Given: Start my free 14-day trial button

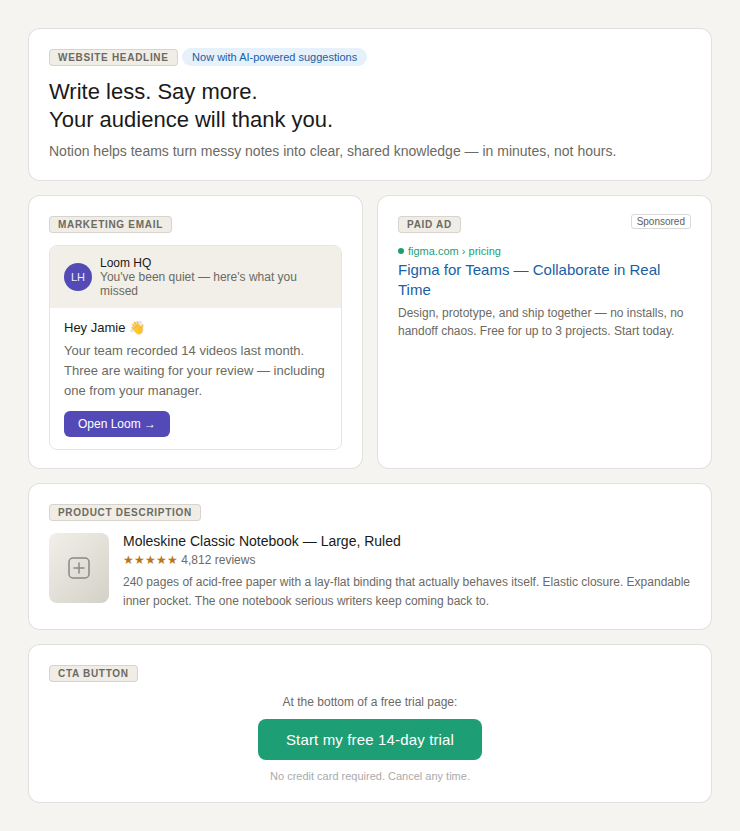Looking at the screenshot, I should (x=369, y=739).
